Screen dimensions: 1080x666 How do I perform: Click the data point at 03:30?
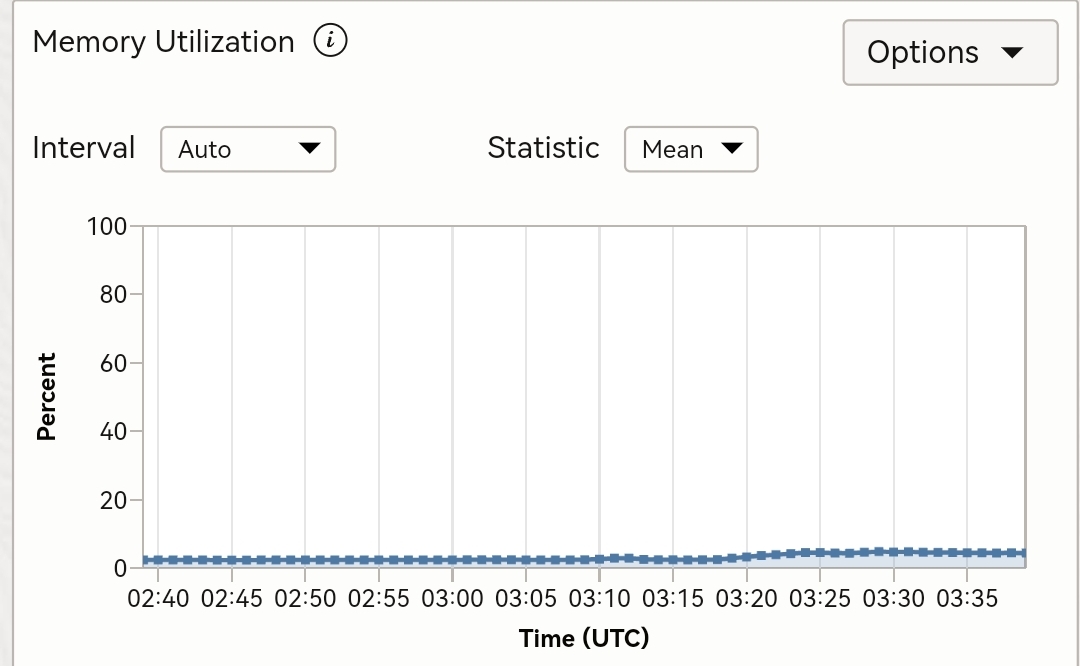click(x=893, y=552)
